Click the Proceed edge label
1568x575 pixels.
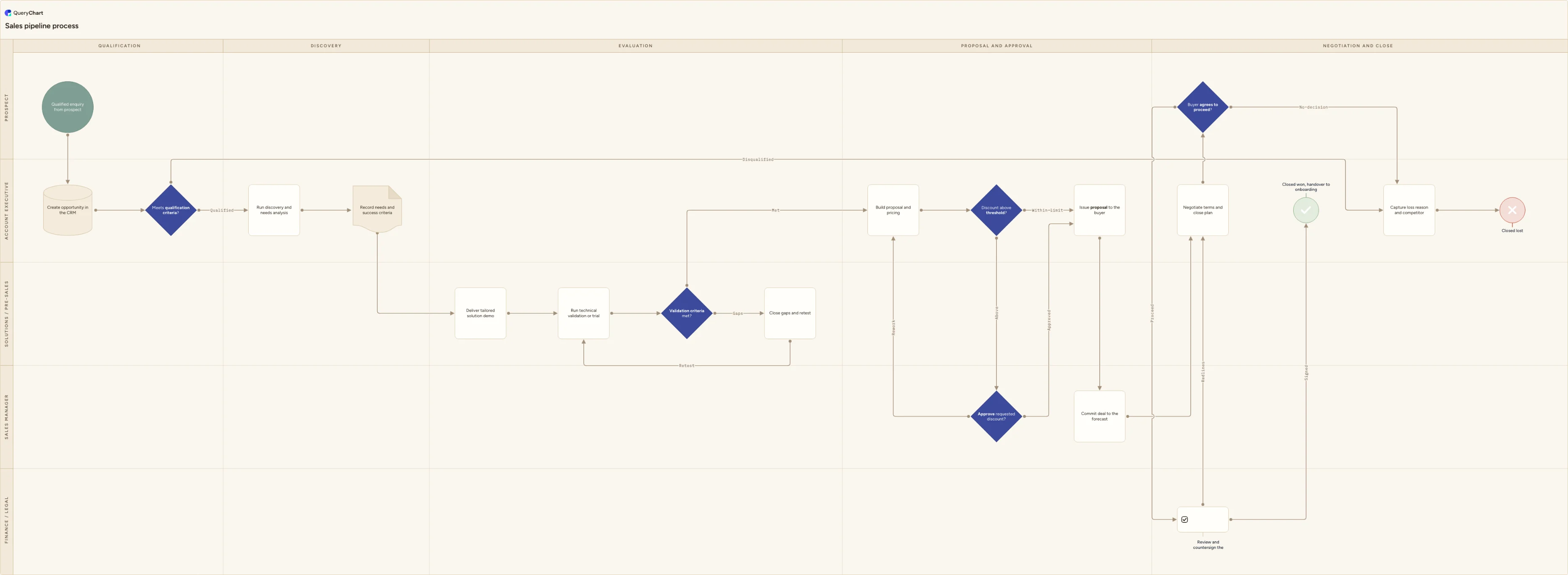[1152, 313]
